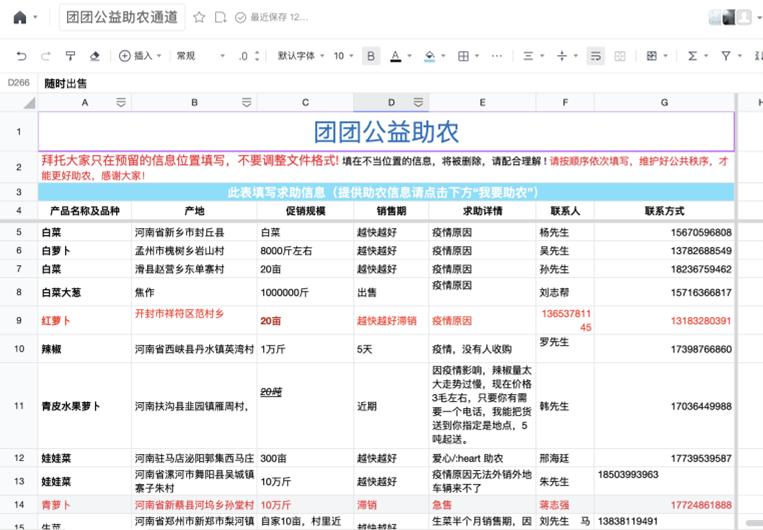Screen dimensions: 763x530
Task: Toggle text wrap button in toolbar
Action: tap(596, 56)
